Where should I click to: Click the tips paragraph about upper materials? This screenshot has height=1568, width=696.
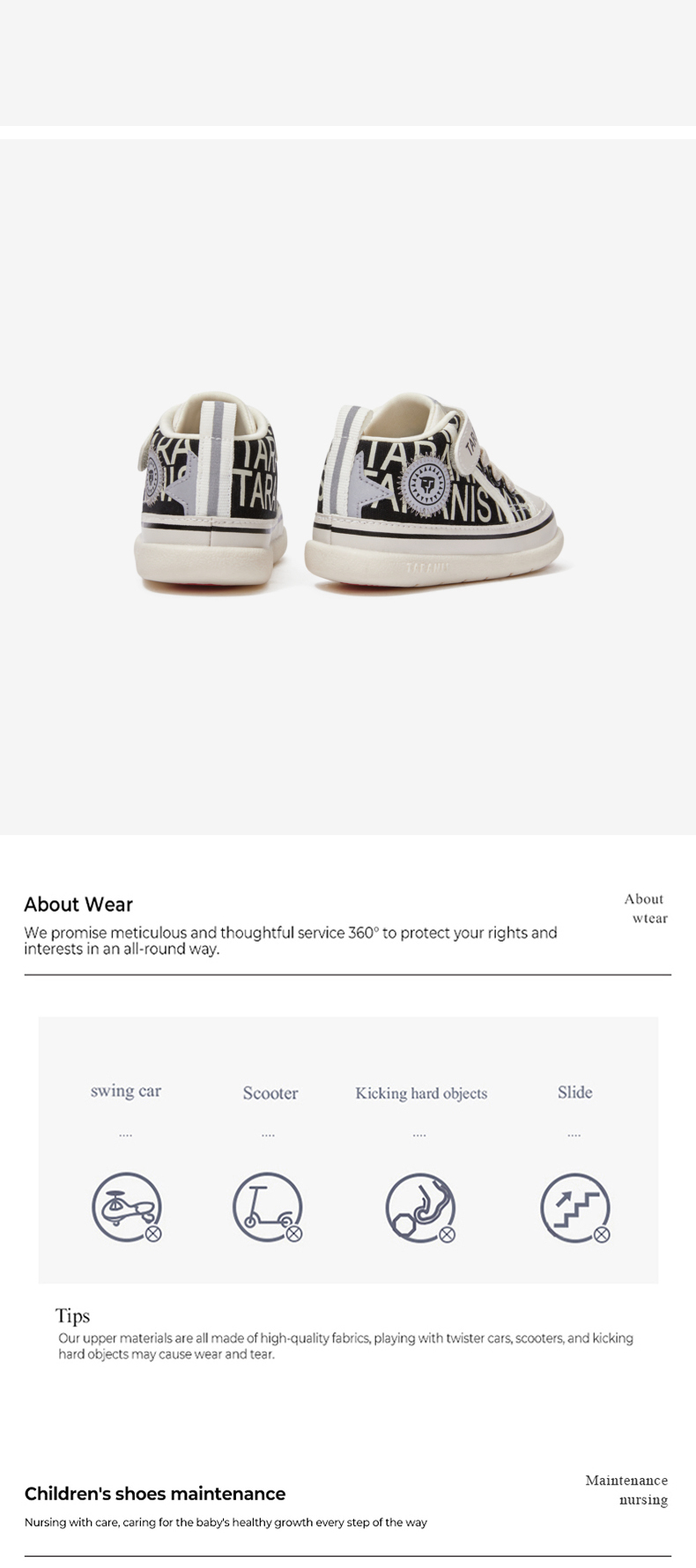(345, 1346)
